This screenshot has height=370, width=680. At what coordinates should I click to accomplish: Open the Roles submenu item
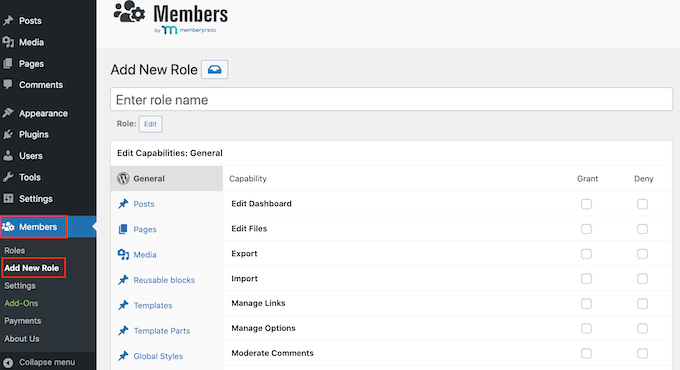click(14, 250)
